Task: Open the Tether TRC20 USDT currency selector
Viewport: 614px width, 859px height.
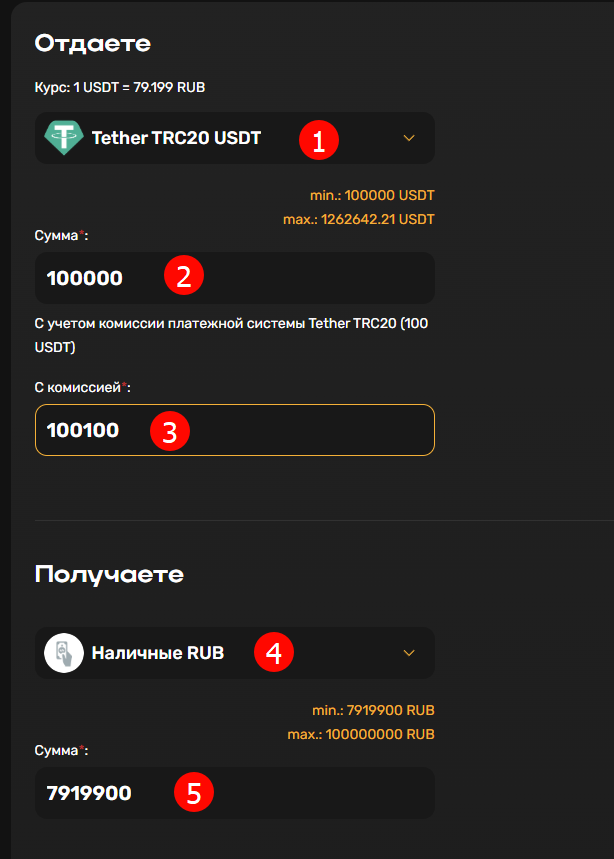Action: 234,138
